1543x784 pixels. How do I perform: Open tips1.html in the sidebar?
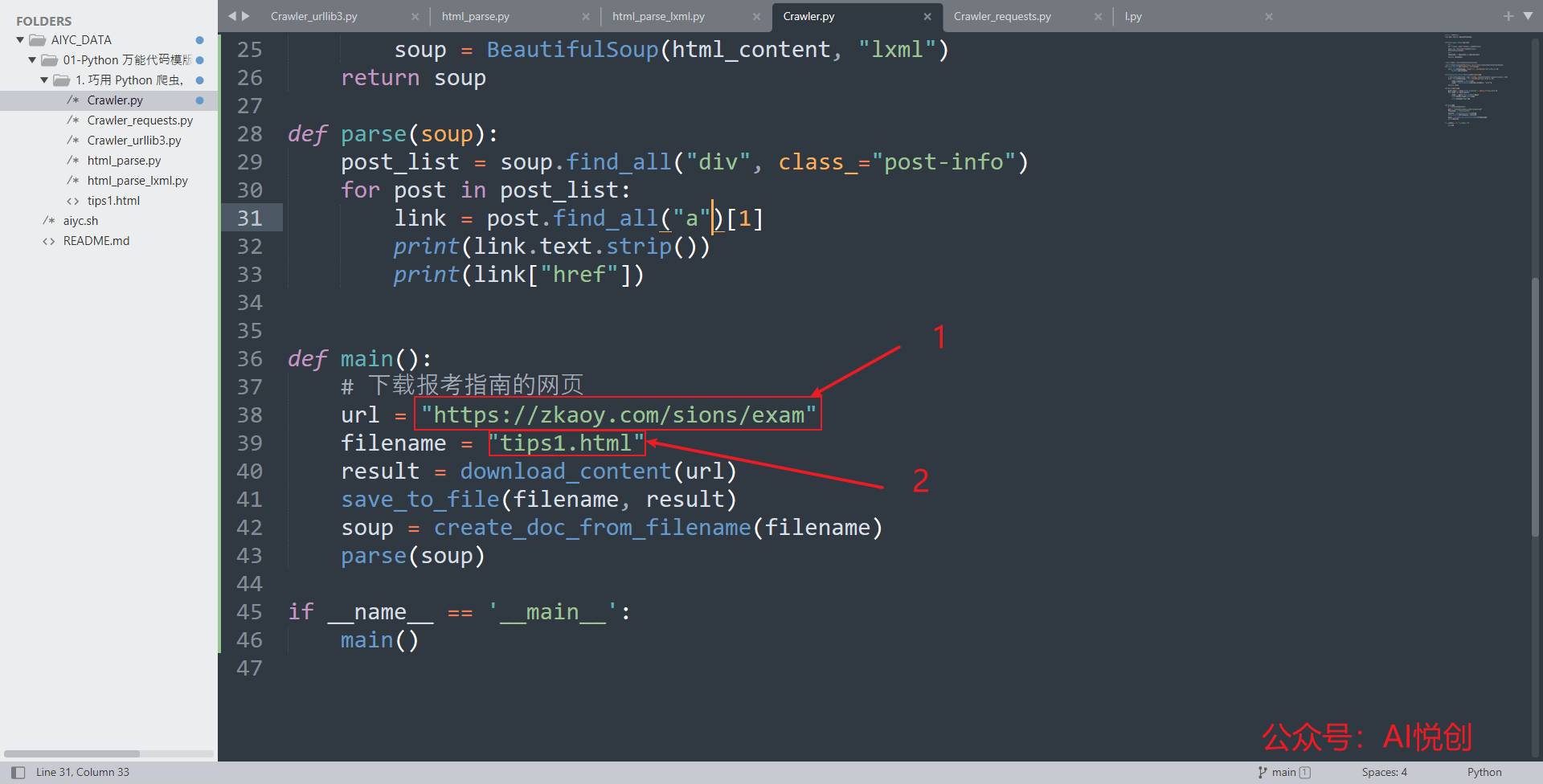click(113, 201)
